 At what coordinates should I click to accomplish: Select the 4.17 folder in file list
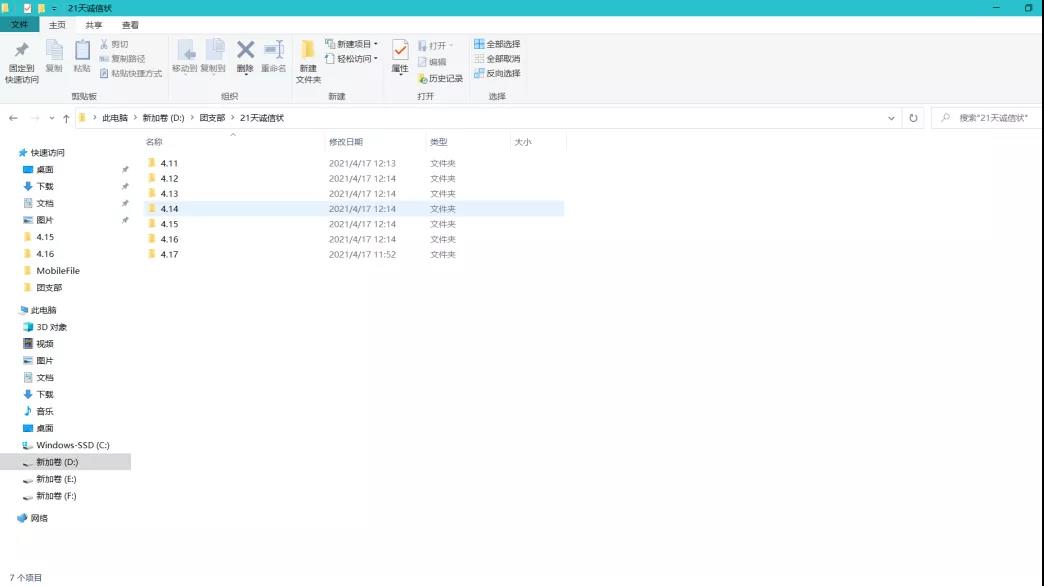[169, 255]
